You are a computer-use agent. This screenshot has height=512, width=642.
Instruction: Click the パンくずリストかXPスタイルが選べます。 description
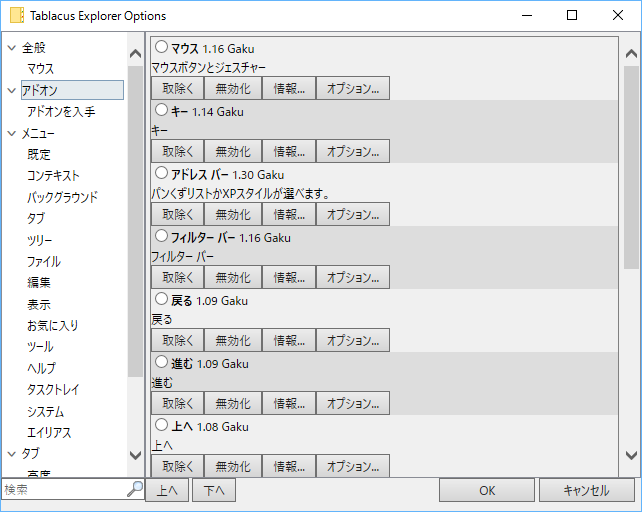(x=240, y=193)
